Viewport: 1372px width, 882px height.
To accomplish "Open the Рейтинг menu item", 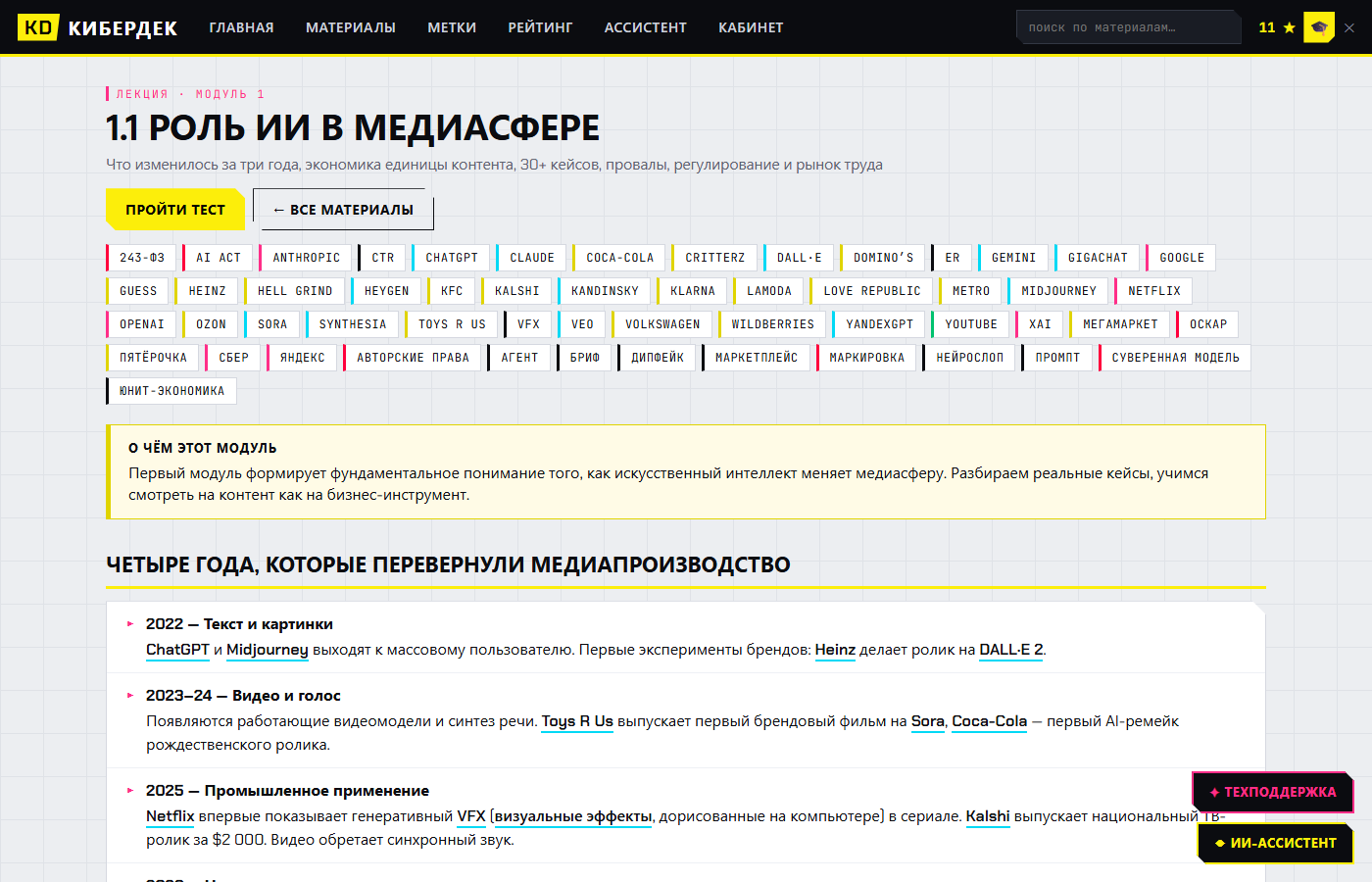I will [540, 27].
